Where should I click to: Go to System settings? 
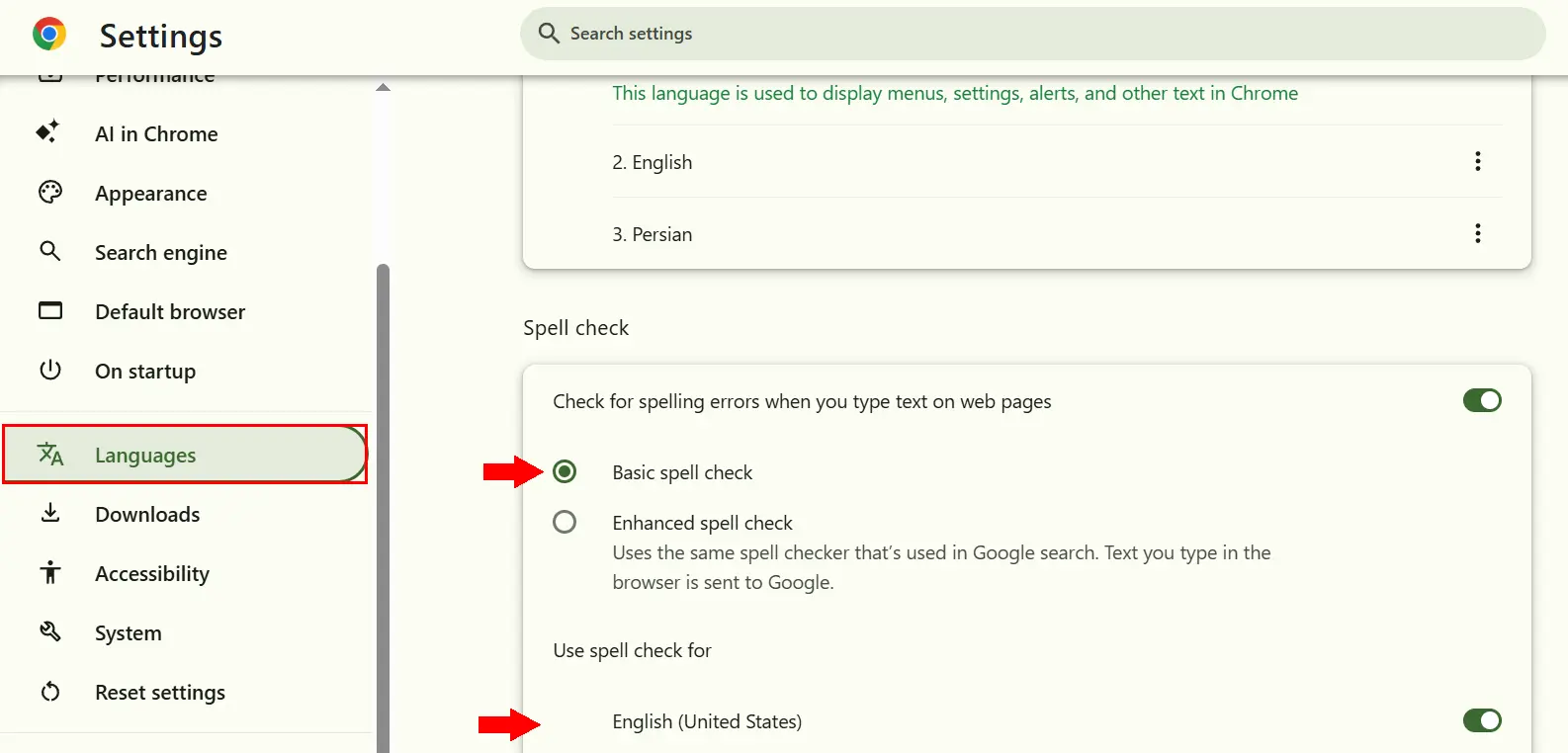coord(186,632)
